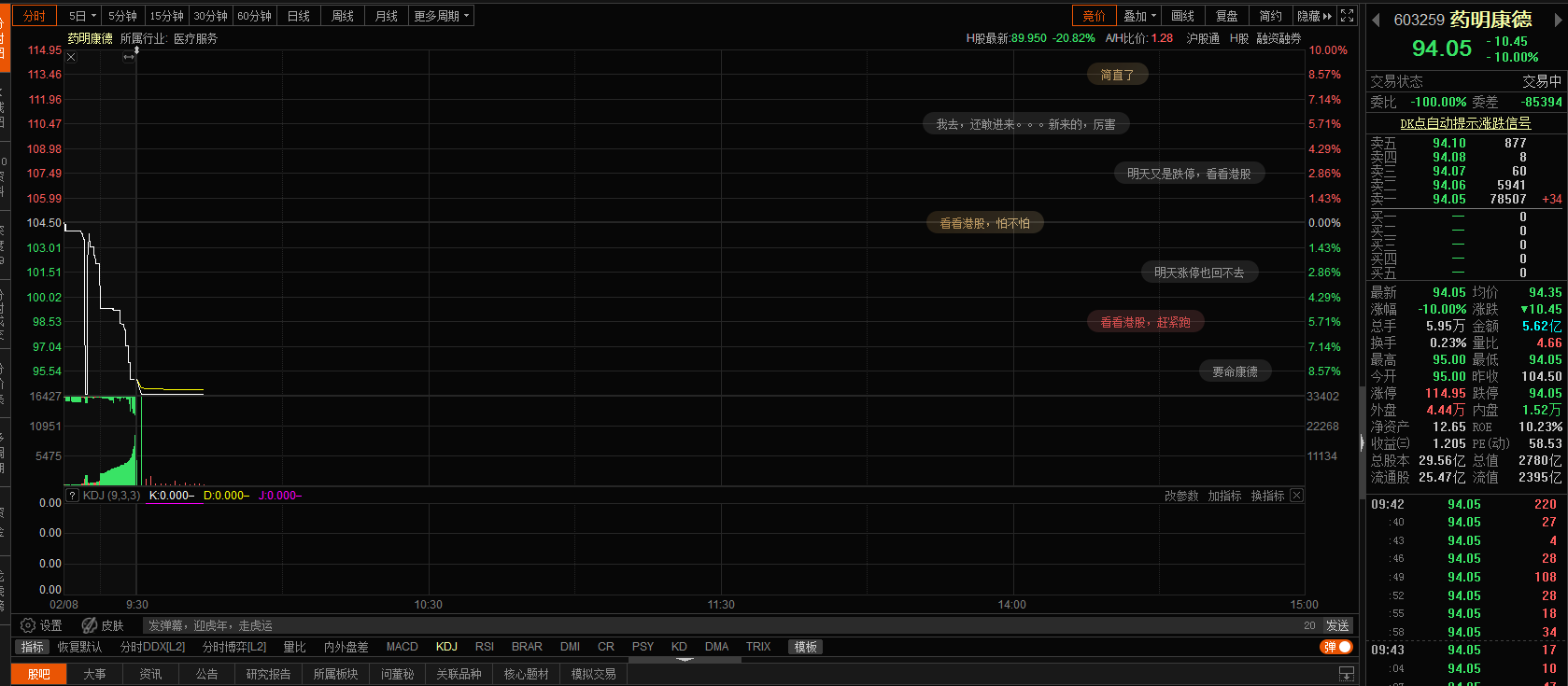Screen dimensions: 1568x686
Task: Open the 叠加 overlay dropdown
Action: coord(1139,16)
